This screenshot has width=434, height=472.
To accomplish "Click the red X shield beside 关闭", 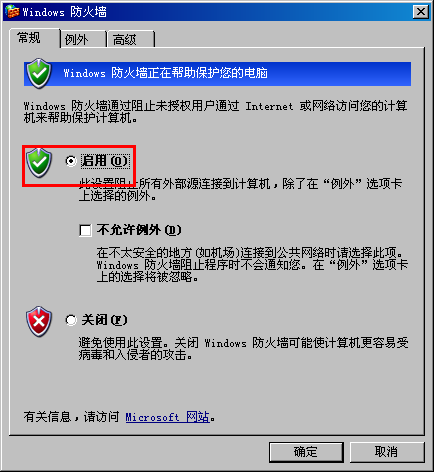I will 39,321.
